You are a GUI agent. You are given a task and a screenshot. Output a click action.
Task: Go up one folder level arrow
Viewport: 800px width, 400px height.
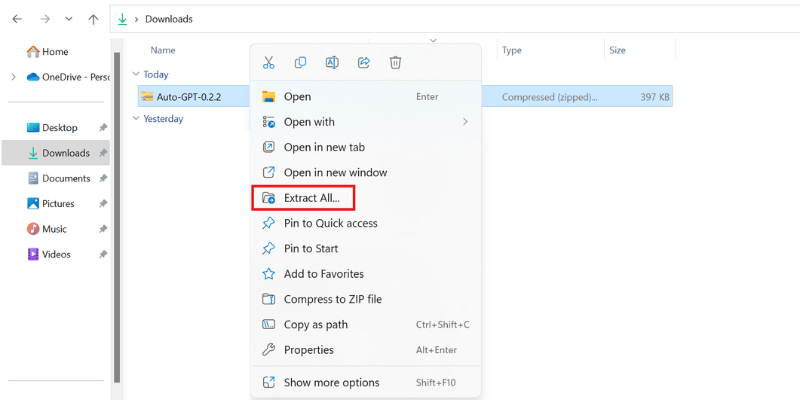click(93, 19)
